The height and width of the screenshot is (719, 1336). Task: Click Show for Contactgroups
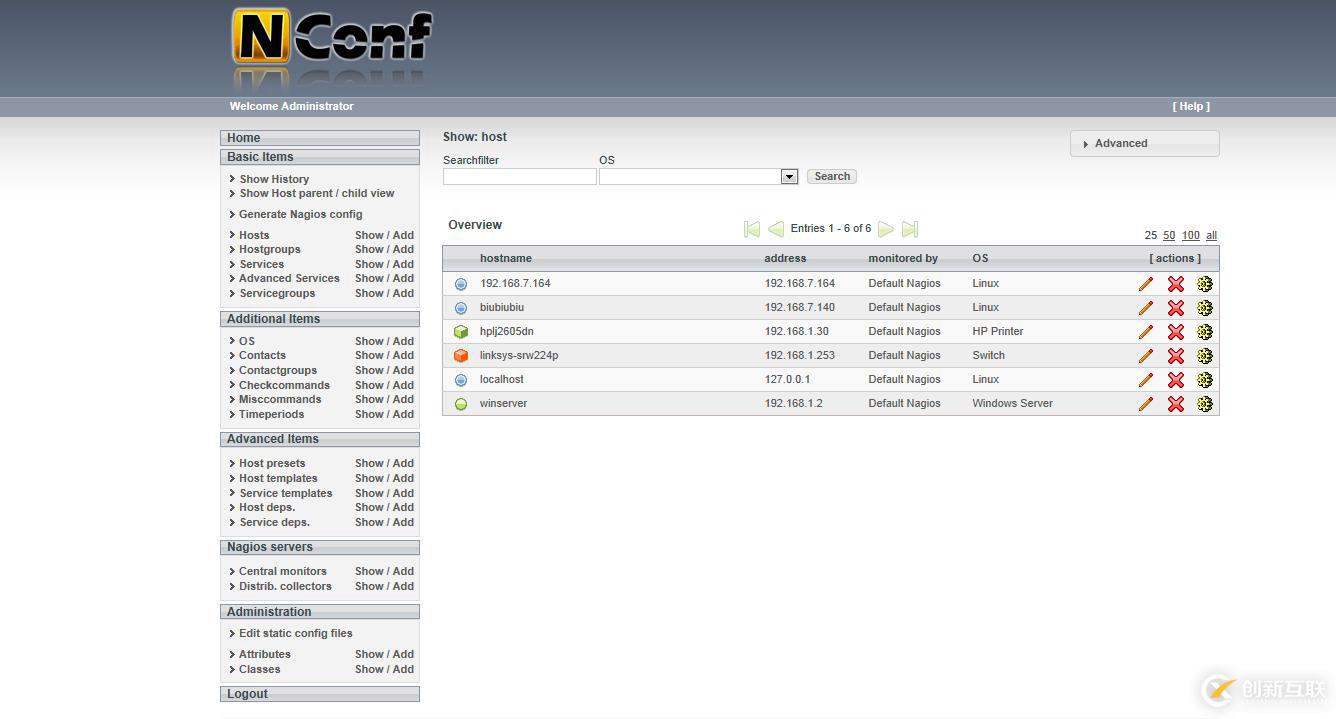pyautogui.click(x=369, y=370)
